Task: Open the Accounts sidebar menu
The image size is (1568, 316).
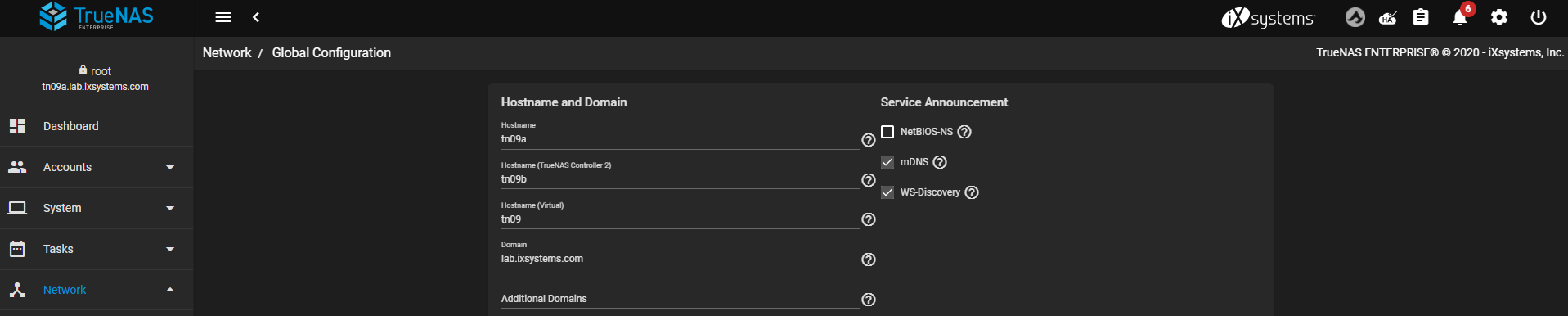Action: pyautogui.click(x=97, y=167)
